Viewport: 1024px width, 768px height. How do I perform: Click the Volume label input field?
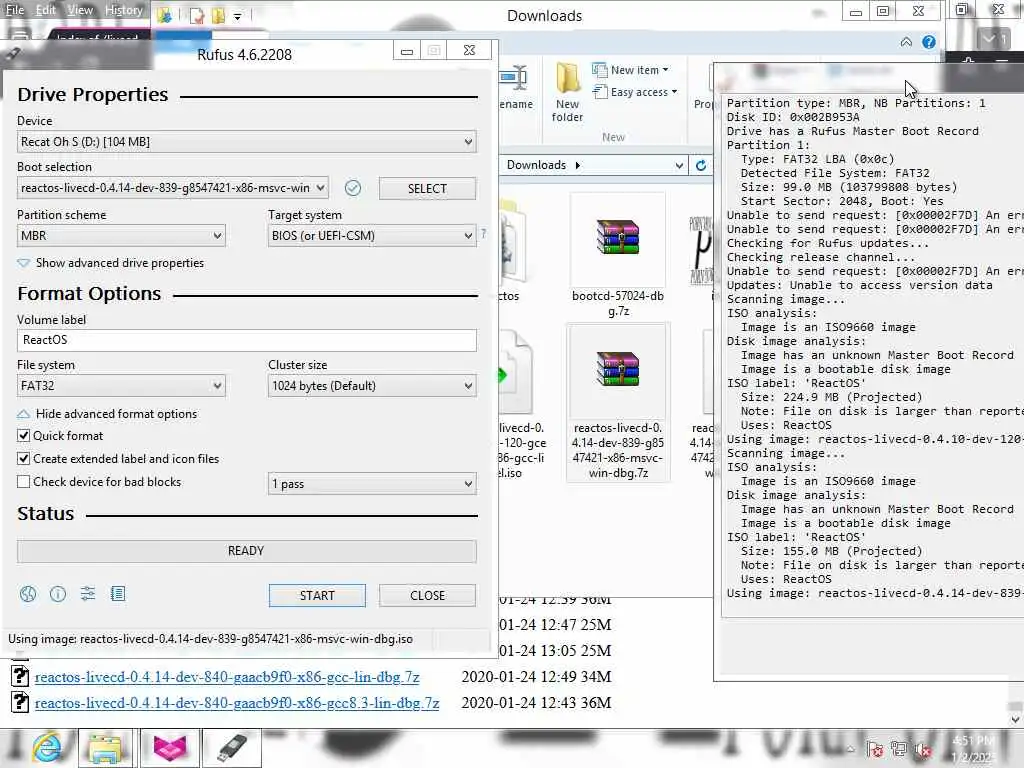tap(247, 340)
